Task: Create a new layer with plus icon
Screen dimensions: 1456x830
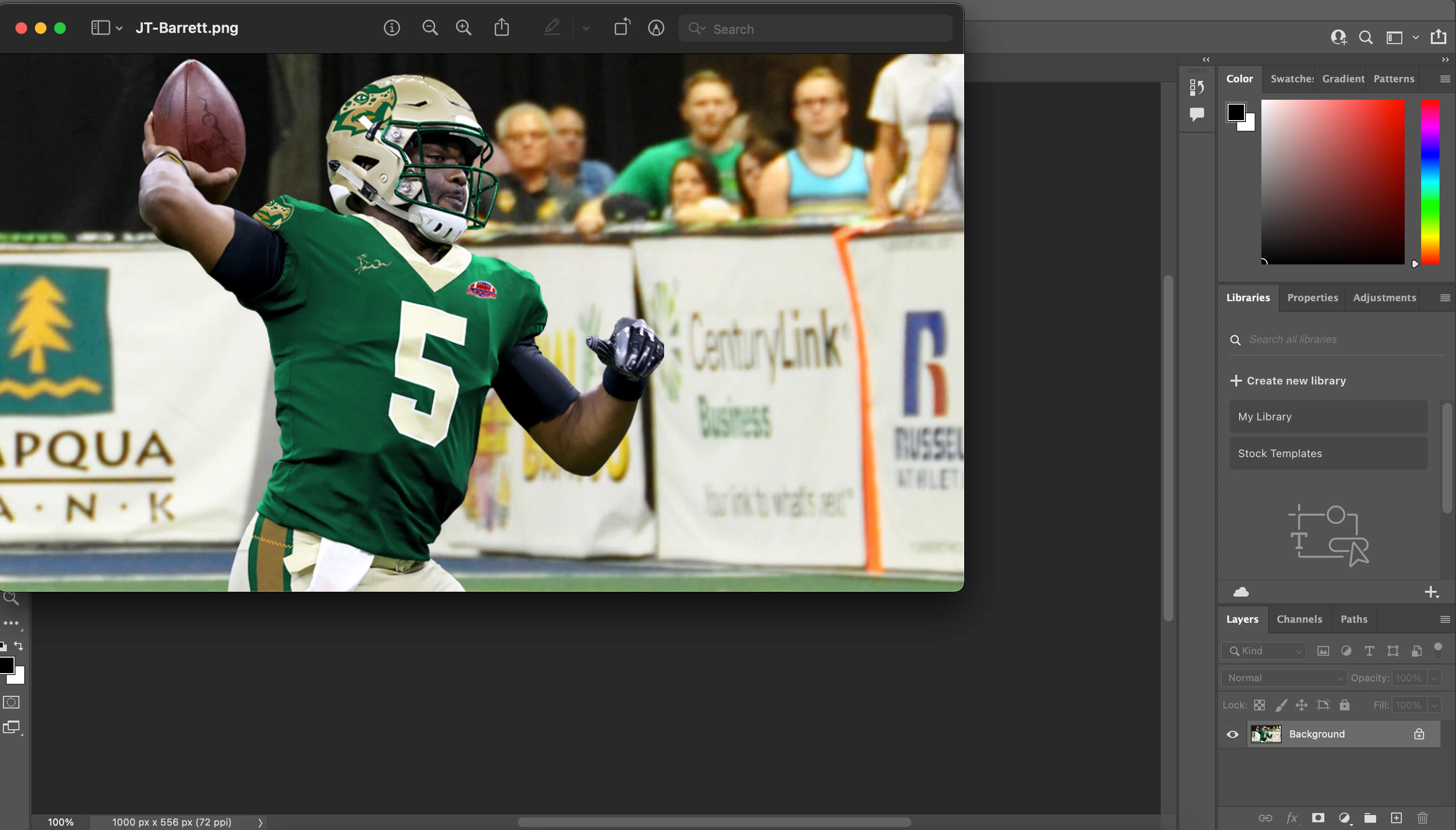Action: pyautogui.click(x=1396, y=817)
